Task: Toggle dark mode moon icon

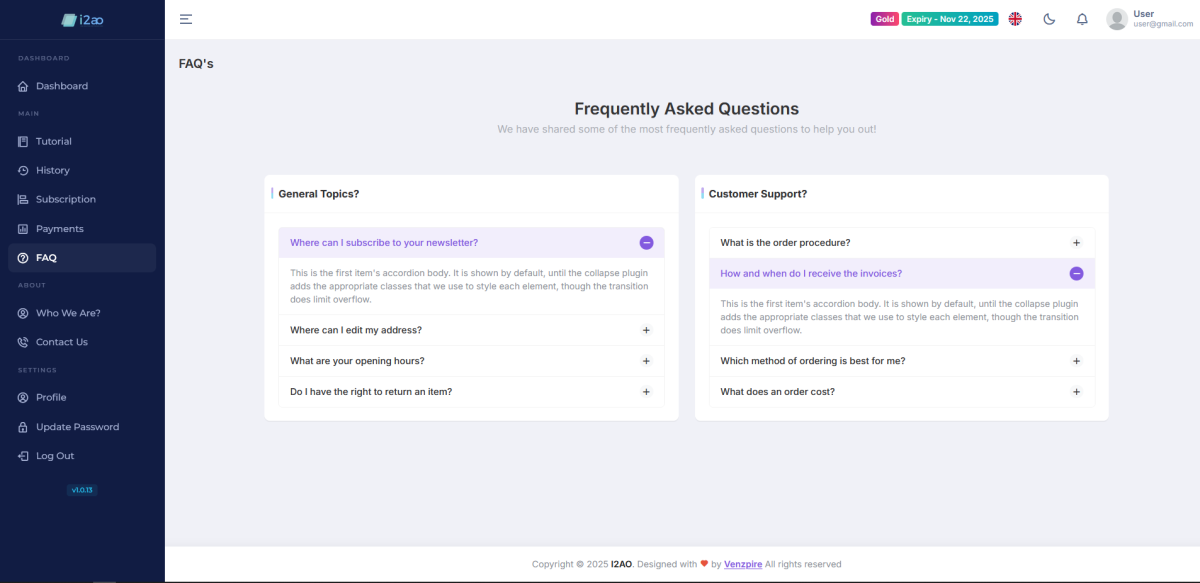Action: 1049,19
